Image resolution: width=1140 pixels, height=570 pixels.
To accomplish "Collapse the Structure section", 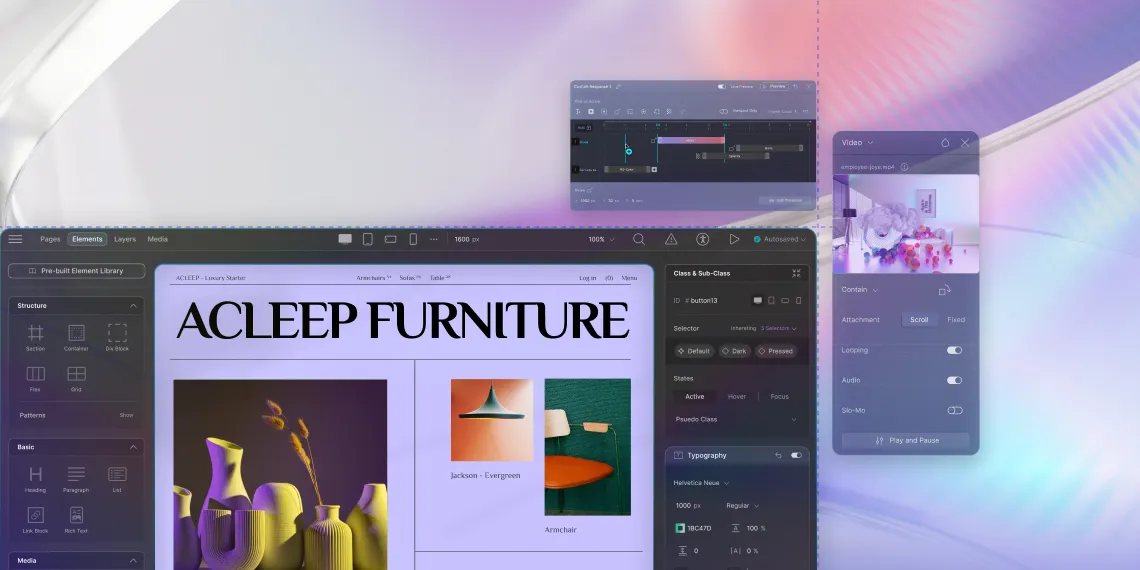I will (x=132, y=306).
